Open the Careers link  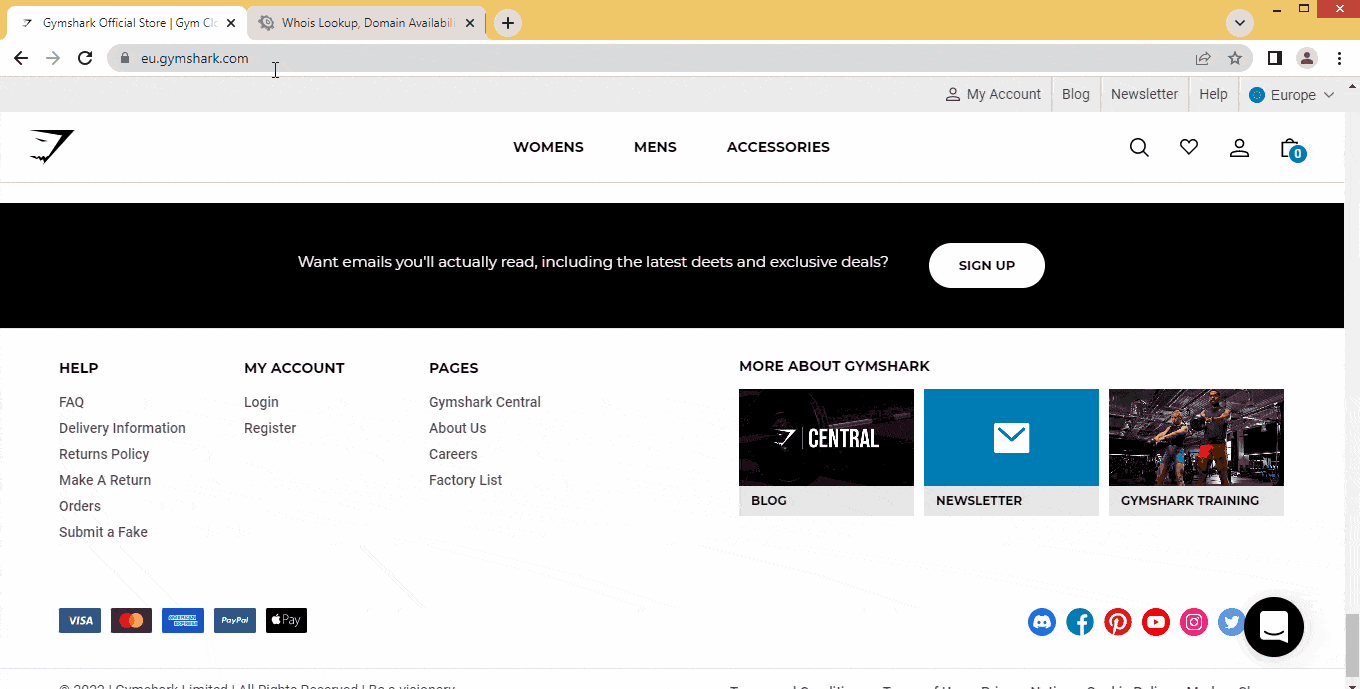(x=453, y=454)
